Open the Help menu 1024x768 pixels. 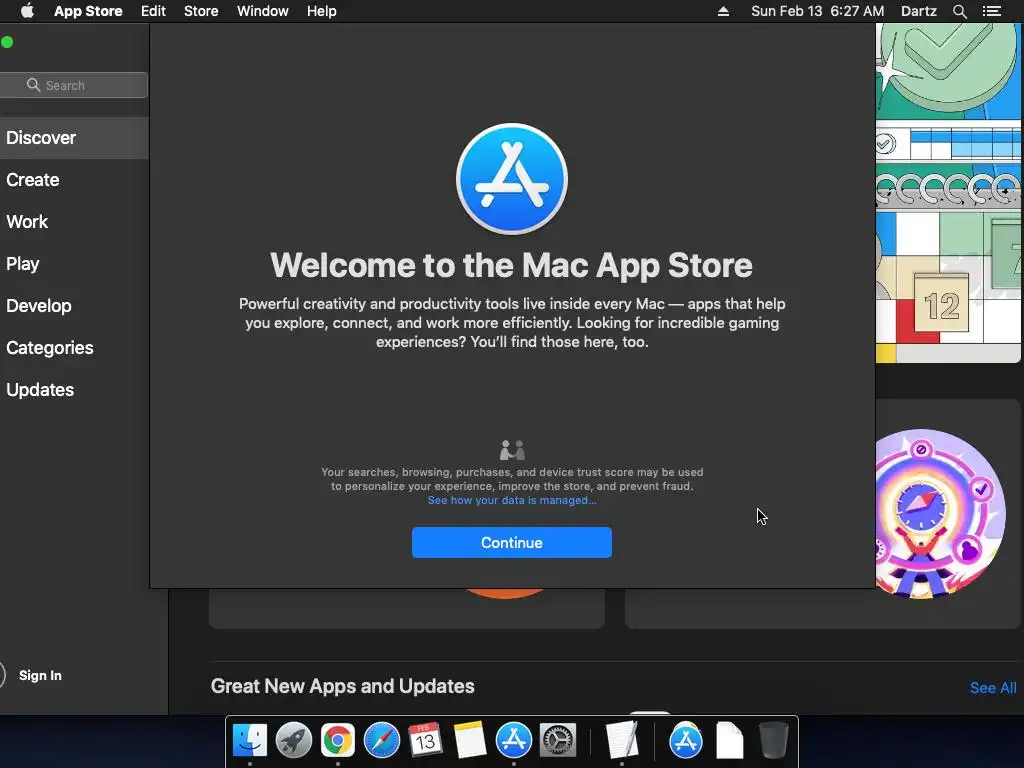(x=321, y=11)
